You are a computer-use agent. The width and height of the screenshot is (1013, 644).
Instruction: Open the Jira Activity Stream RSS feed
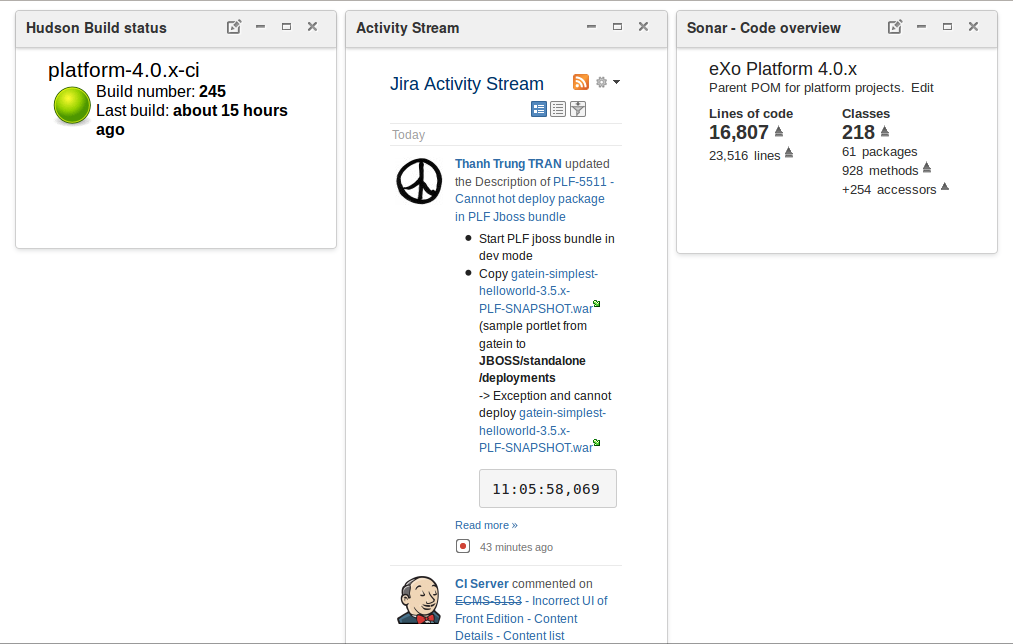coord(581,82)
